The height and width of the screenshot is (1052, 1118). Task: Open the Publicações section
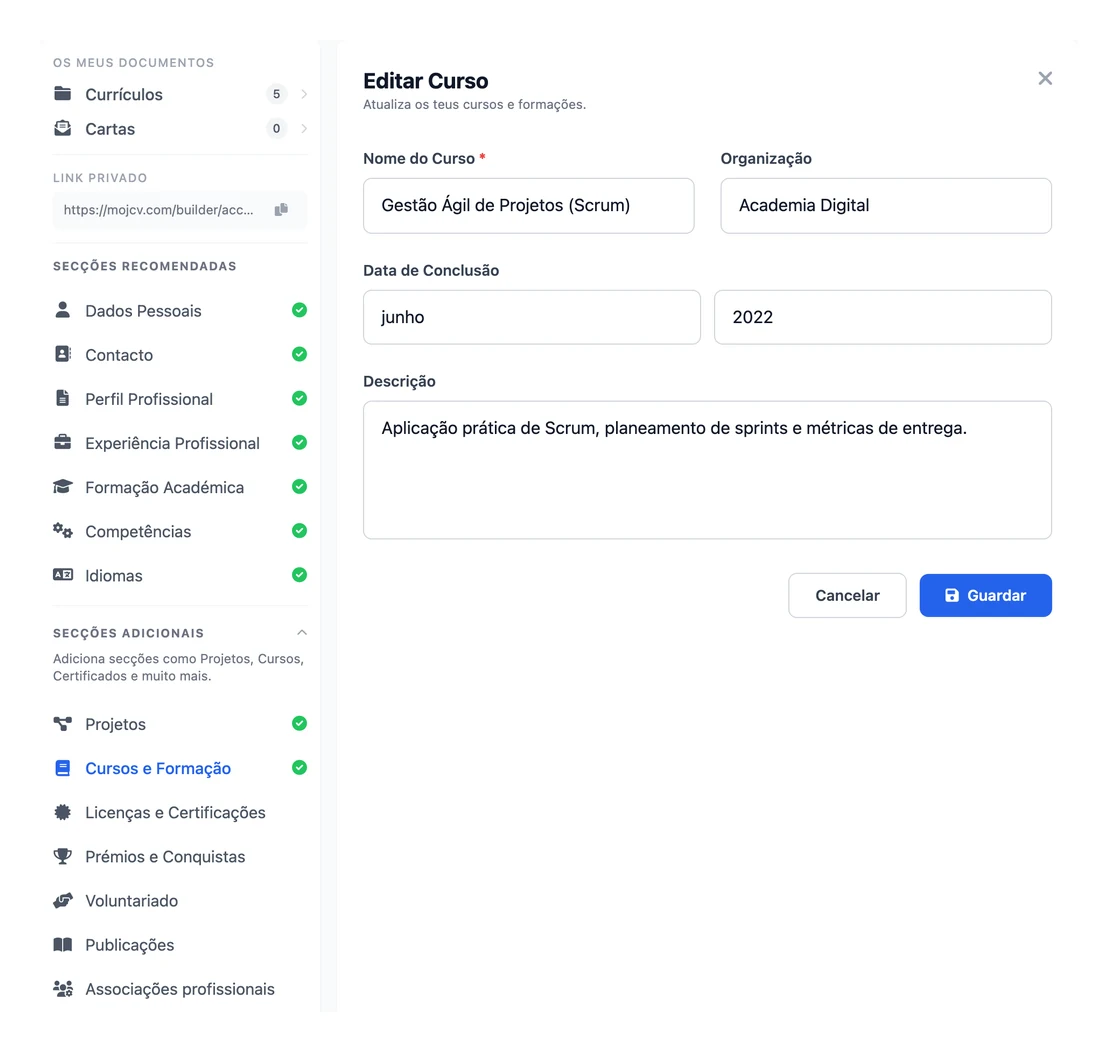(x=180, y=945)
